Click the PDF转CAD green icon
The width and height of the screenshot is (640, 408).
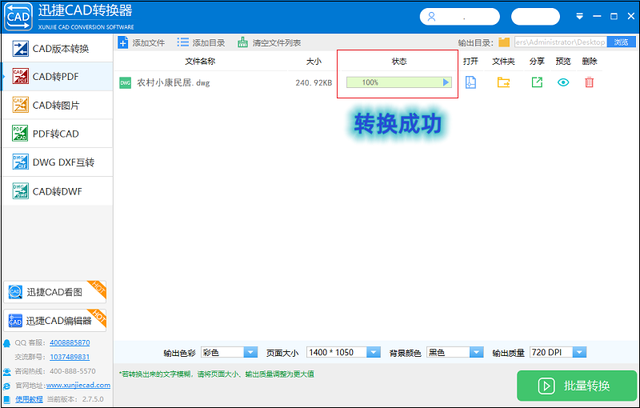coord(20,133)
